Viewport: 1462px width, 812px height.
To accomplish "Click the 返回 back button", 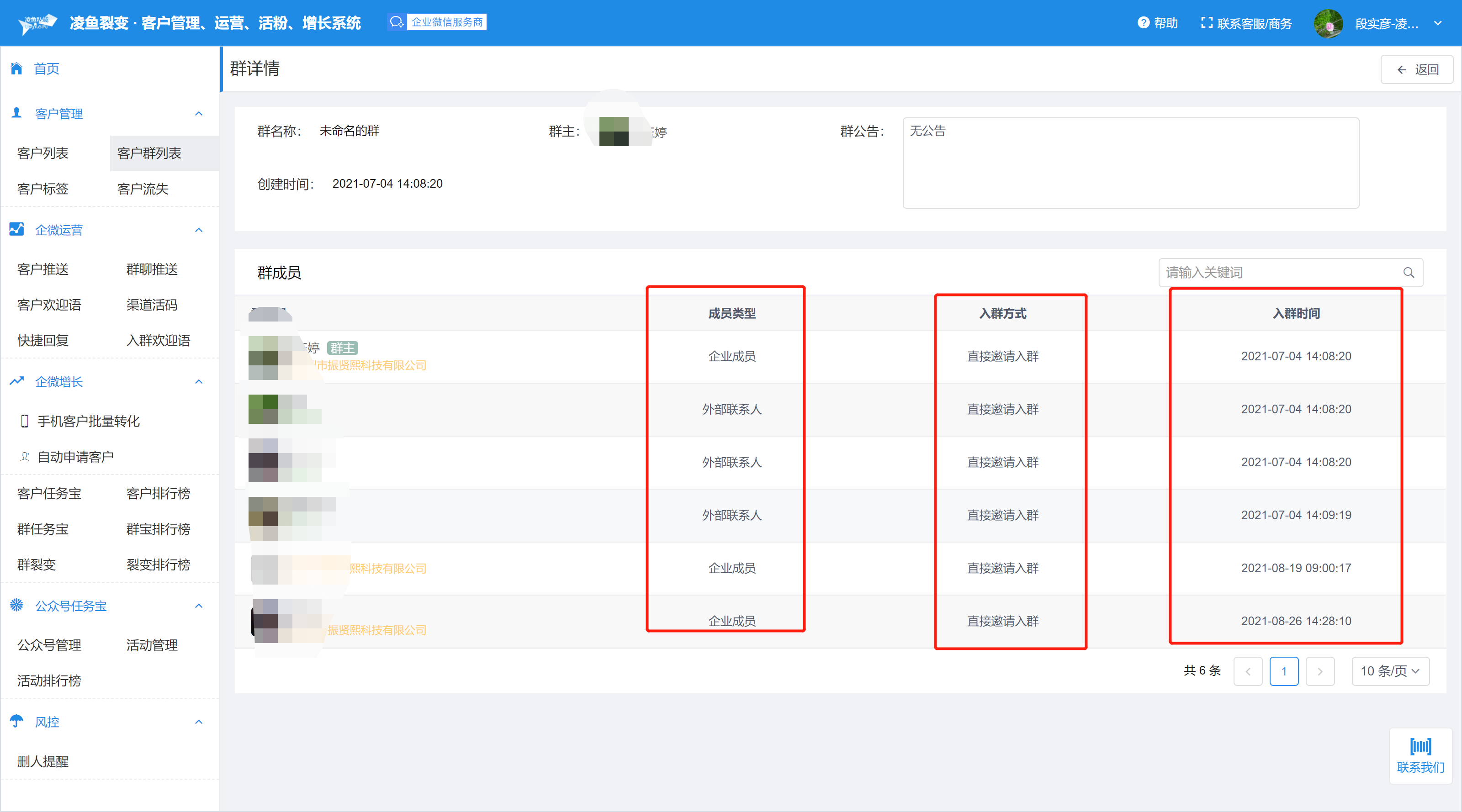I will [x=1417, y=69].
